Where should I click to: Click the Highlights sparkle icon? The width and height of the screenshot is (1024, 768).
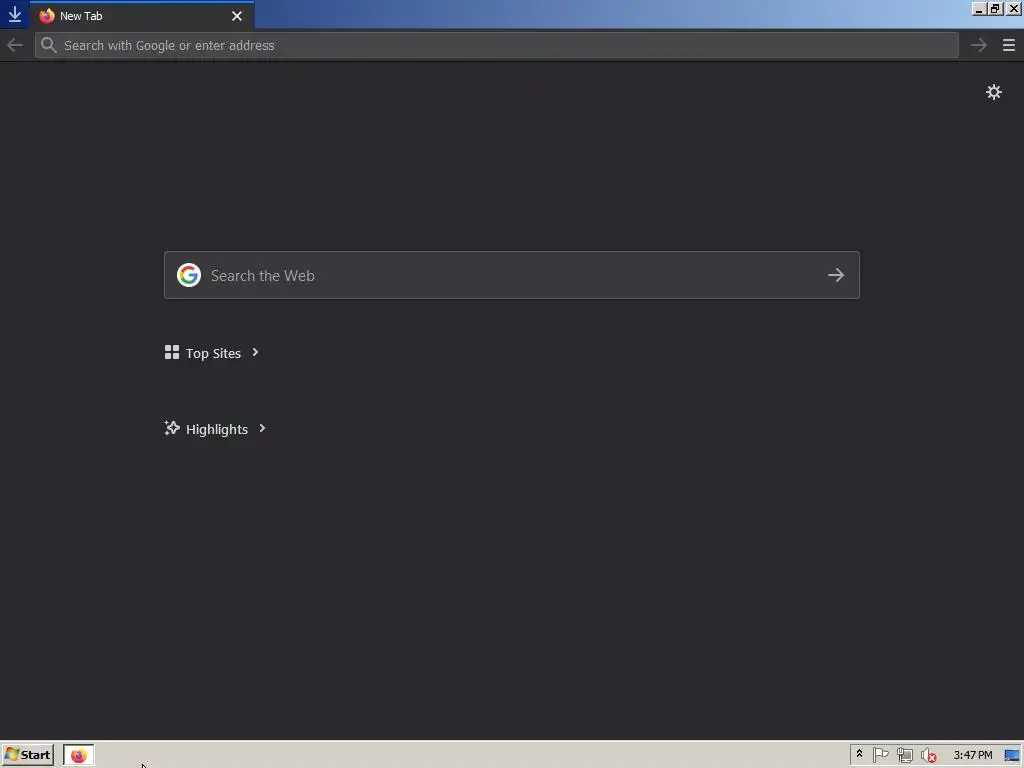point(172,428)
